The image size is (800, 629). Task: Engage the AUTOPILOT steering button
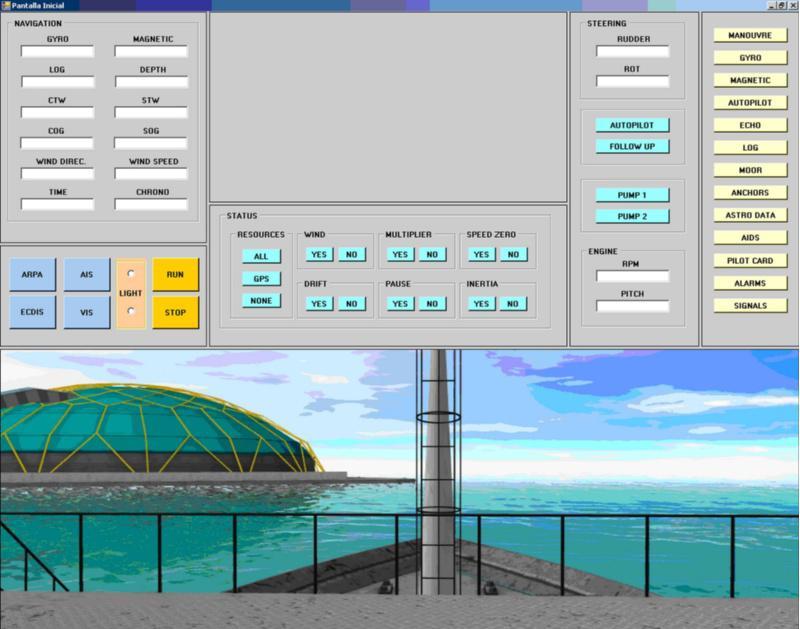[x=632, y=125]
